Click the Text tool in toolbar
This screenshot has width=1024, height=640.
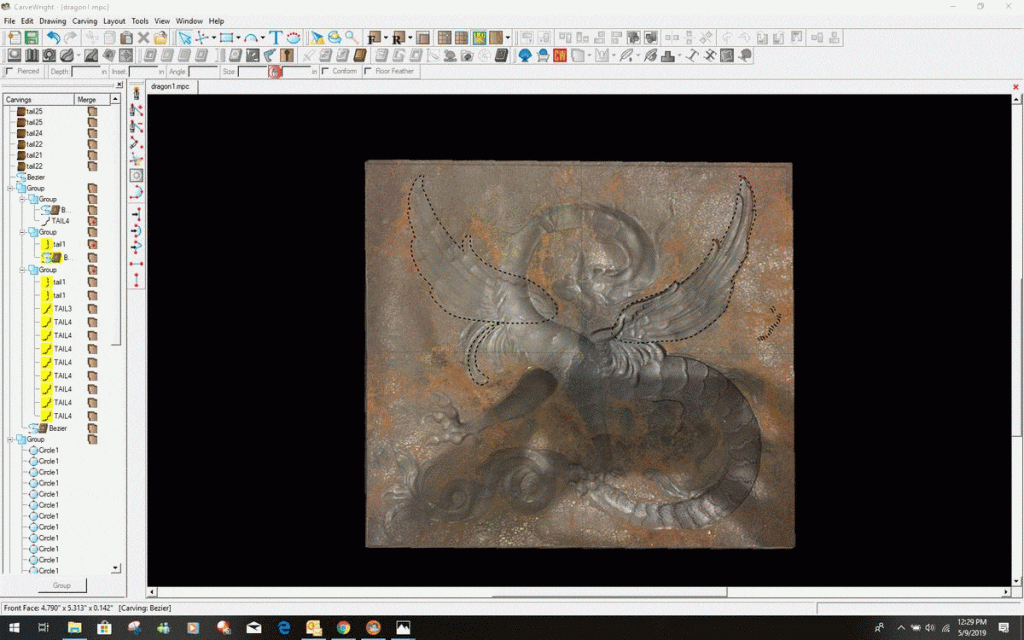tap(276, 38)
